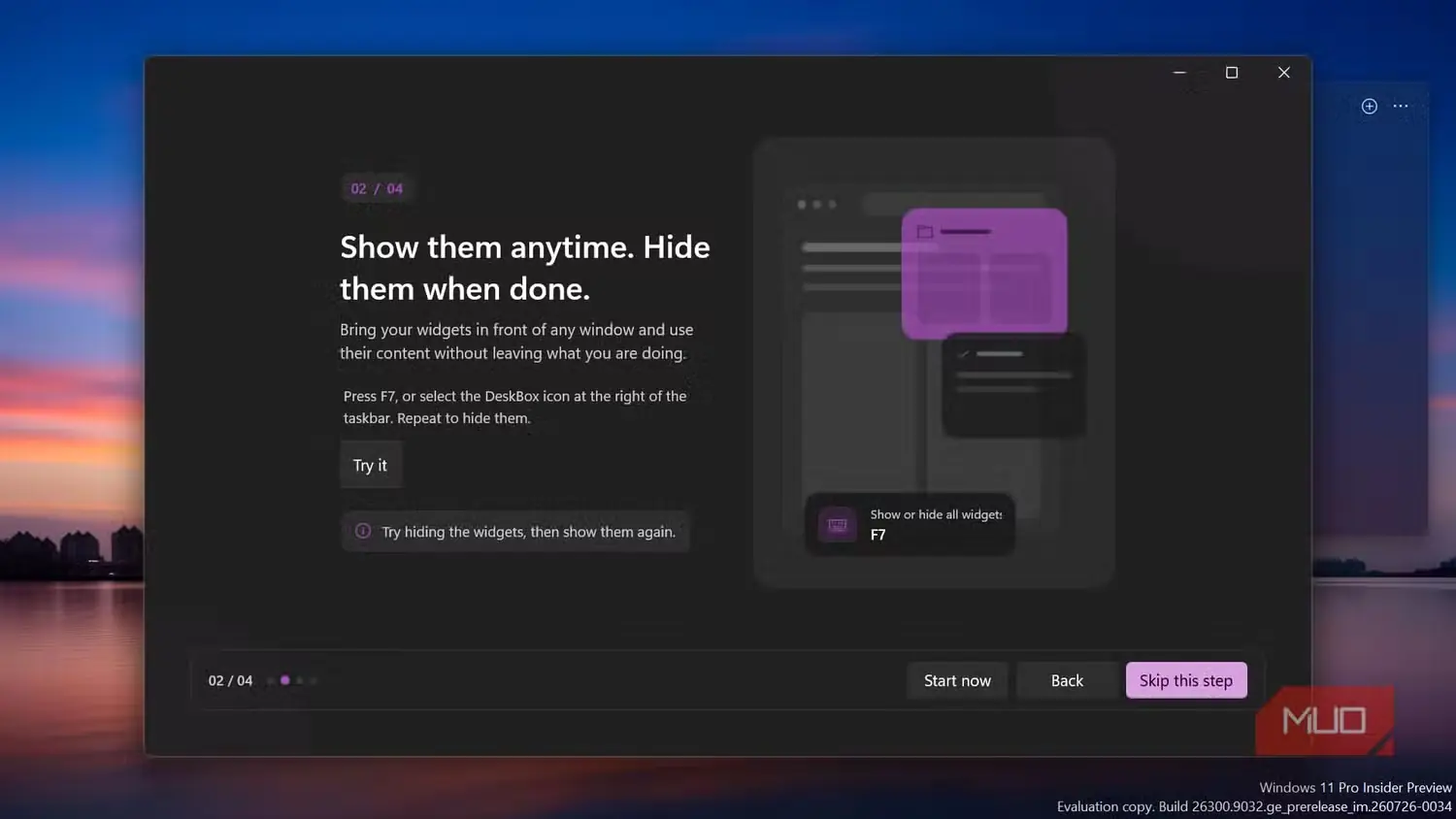This screenshot has height=819, width=1456.
Task: Click the info icon beside the hiding widgets hint
Action: click(363, 531)
